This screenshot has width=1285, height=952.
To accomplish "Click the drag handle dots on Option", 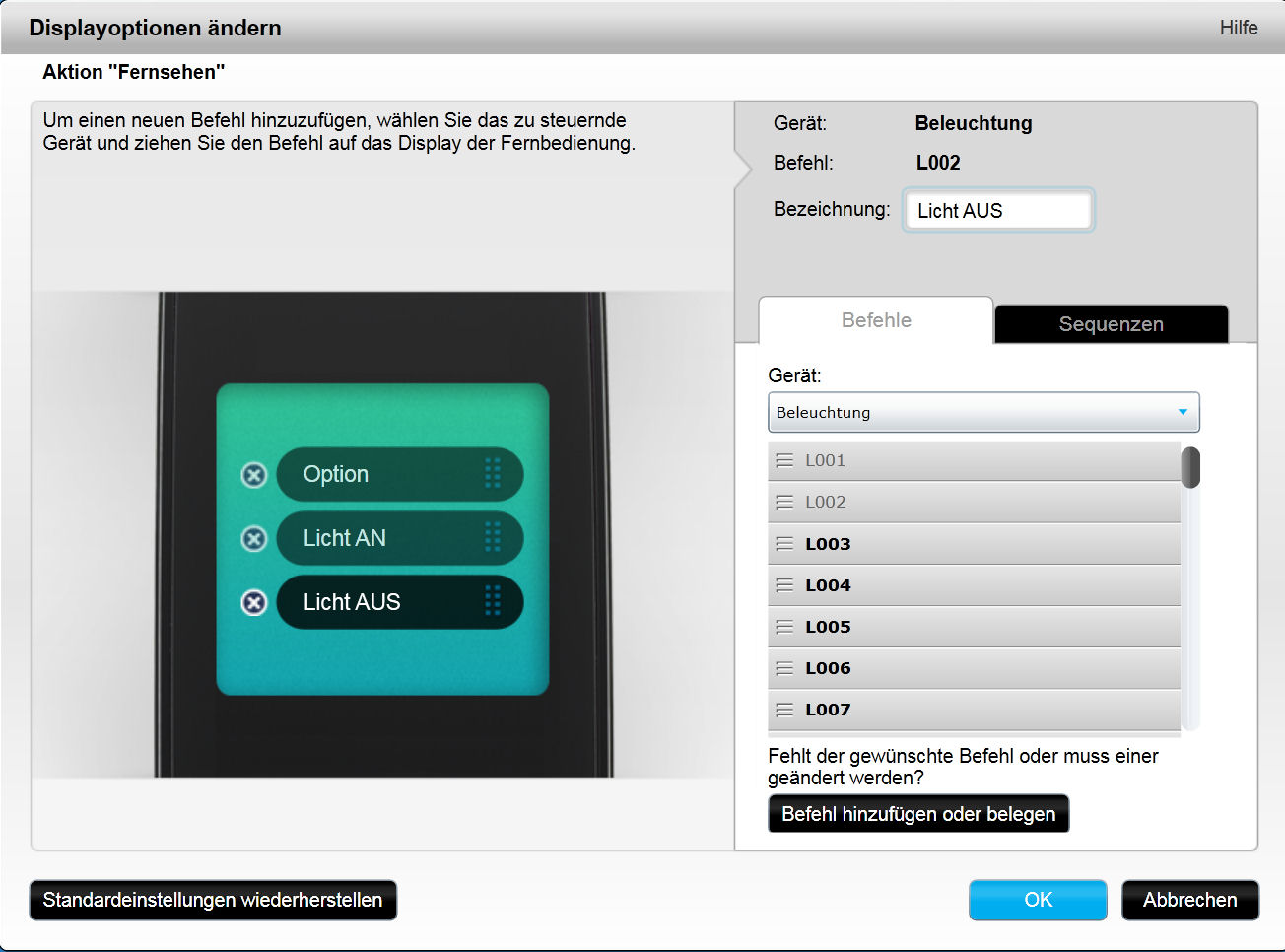I will click(493, 474).
